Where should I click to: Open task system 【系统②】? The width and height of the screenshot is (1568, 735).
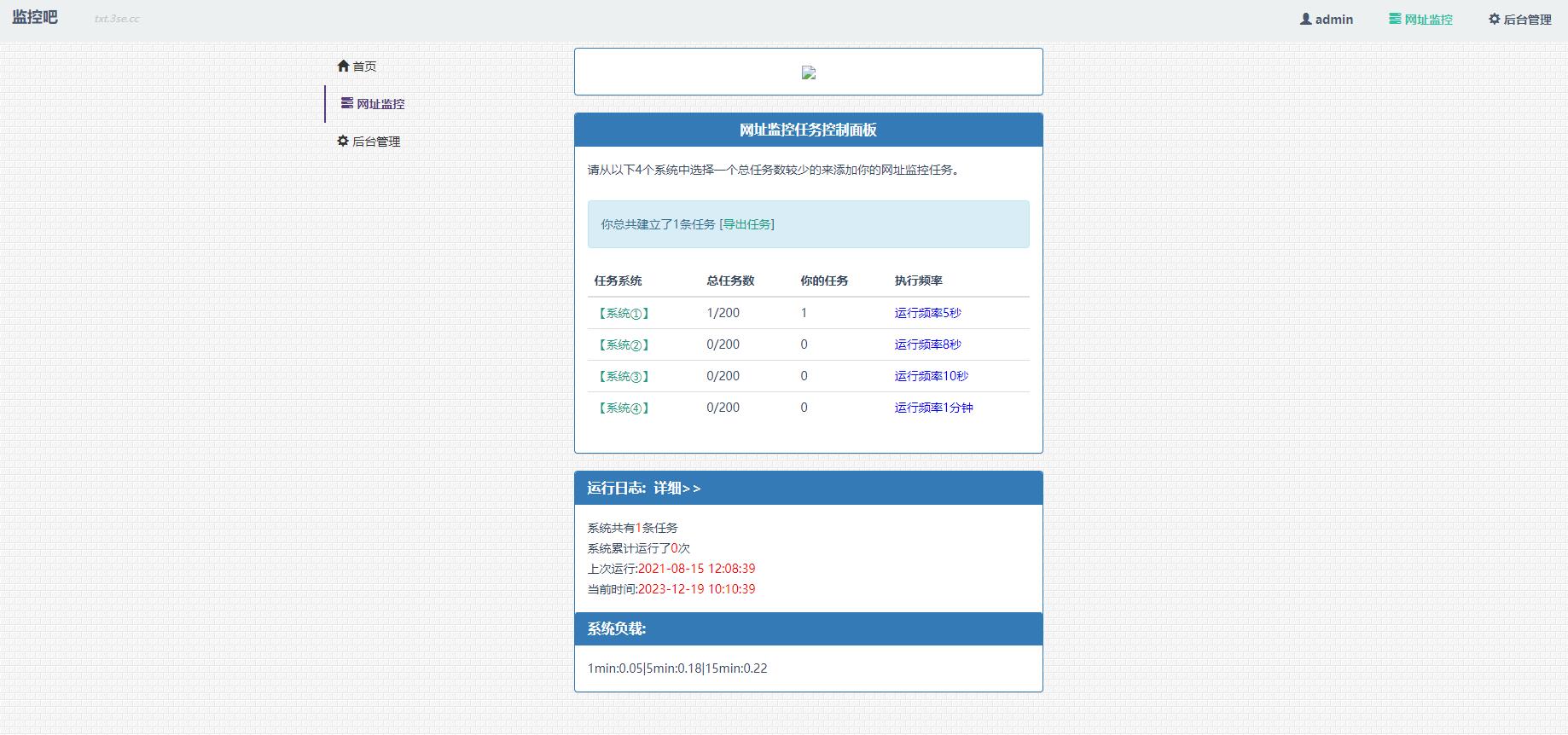[x=624, y=344]
